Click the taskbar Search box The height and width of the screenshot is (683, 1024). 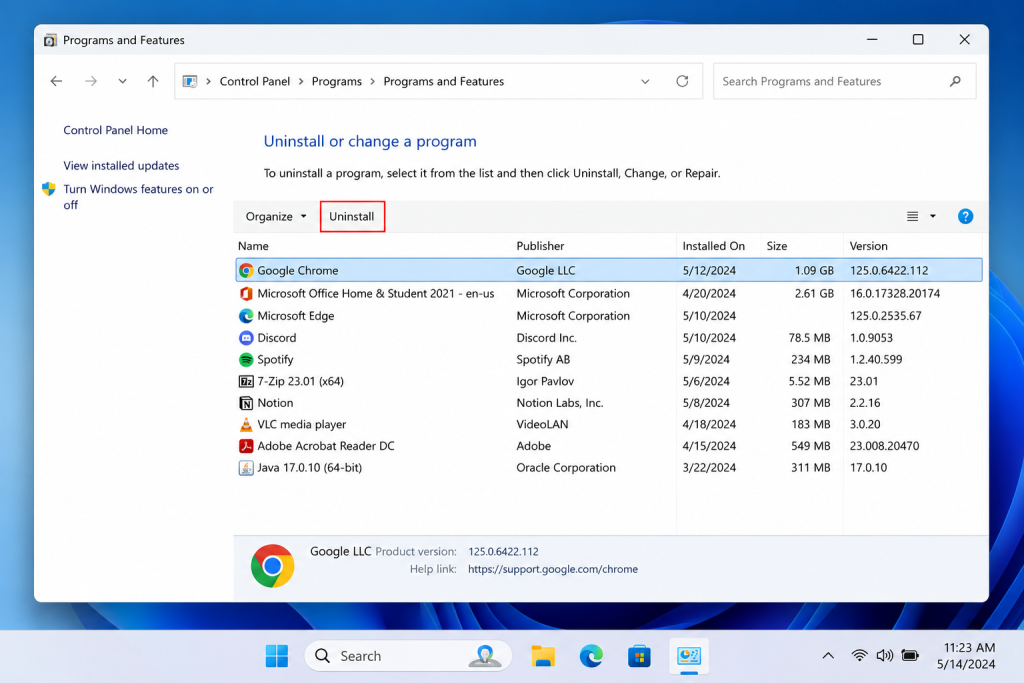point(408,656)
